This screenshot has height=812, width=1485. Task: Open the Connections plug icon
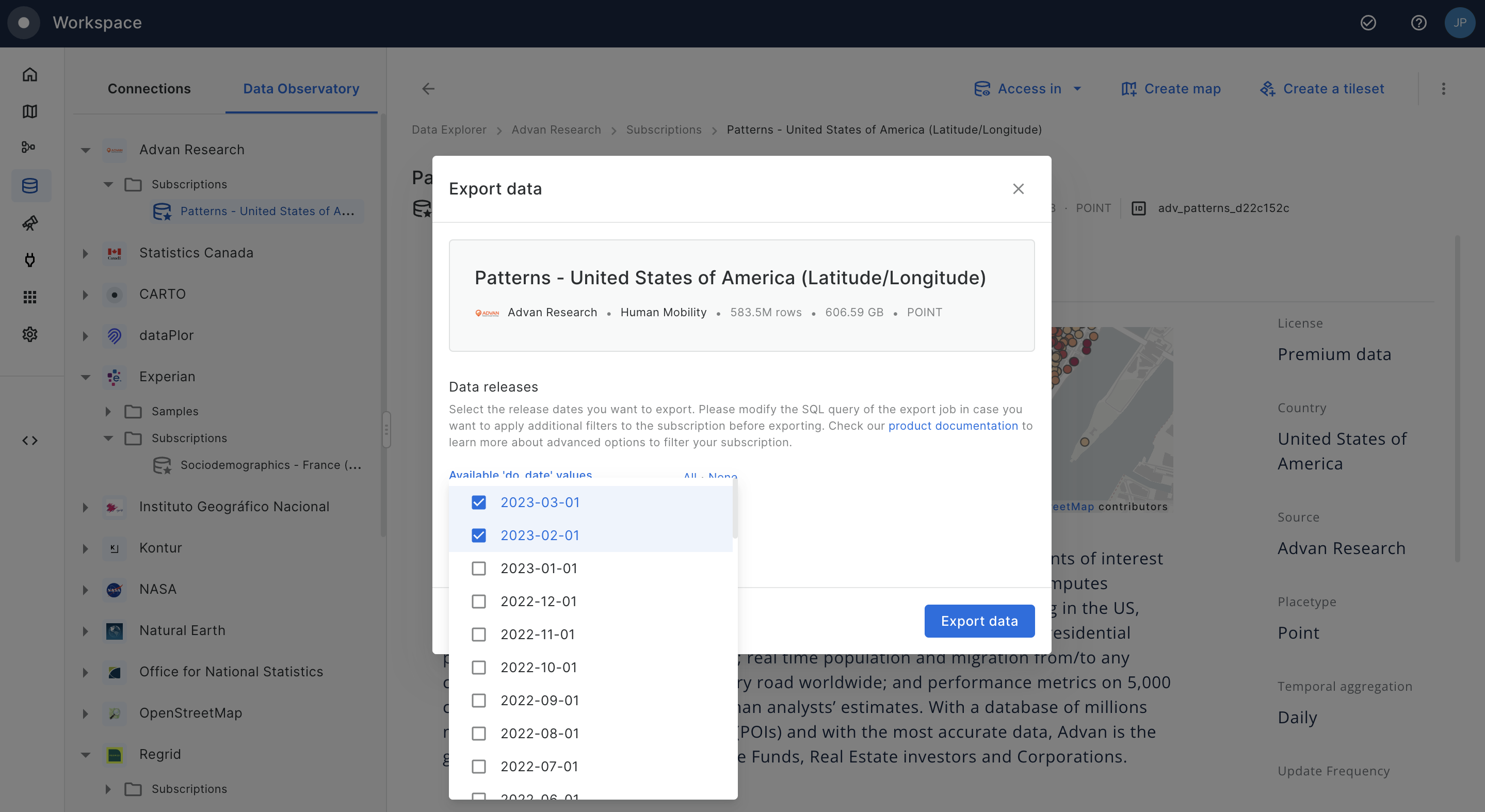30,260
